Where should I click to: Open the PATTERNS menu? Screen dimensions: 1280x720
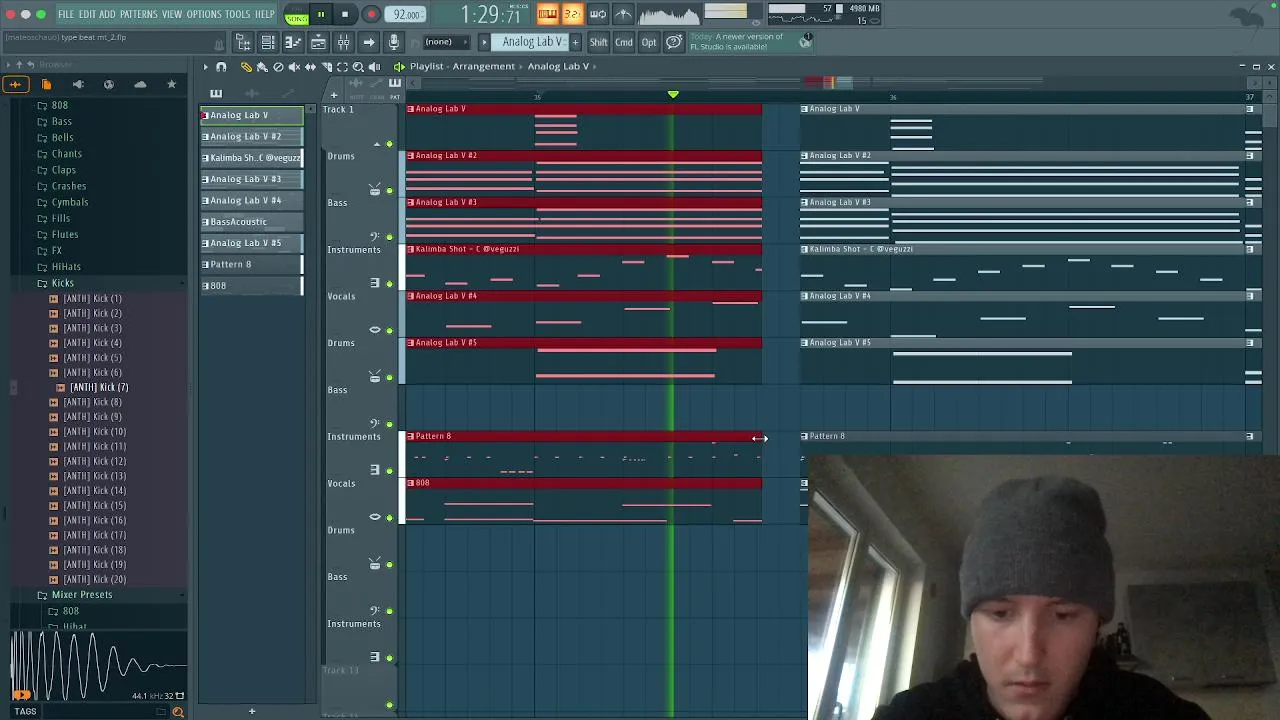coord(138,14)
